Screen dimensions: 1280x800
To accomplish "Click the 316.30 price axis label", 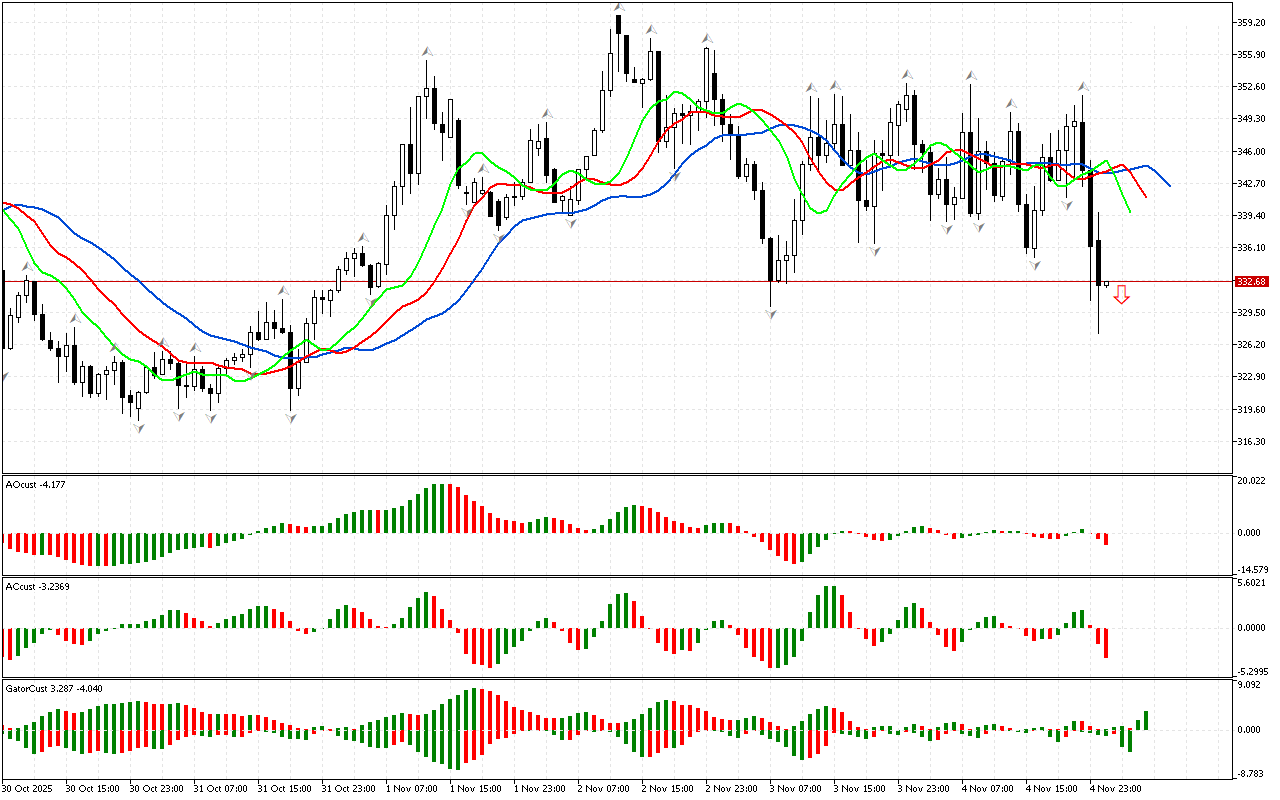I will coord(1252,442).
